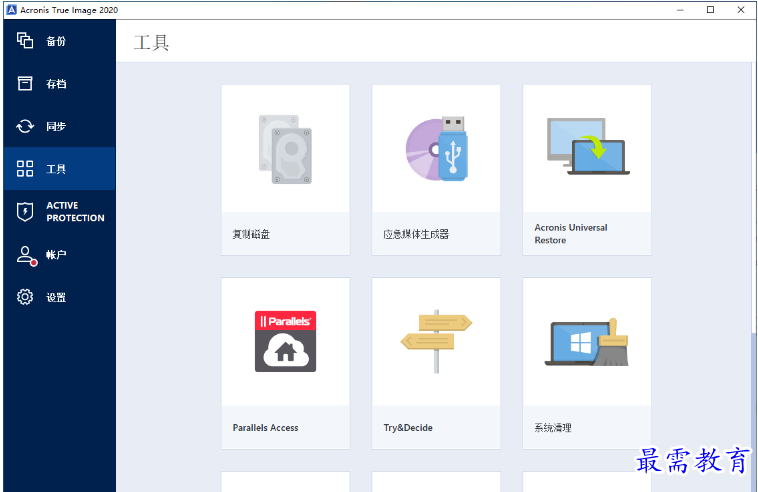758x492 pixels.
Task: Click the 存档 archive icon in sidebar
Action: pyautogui.click(x=25, y=83)
